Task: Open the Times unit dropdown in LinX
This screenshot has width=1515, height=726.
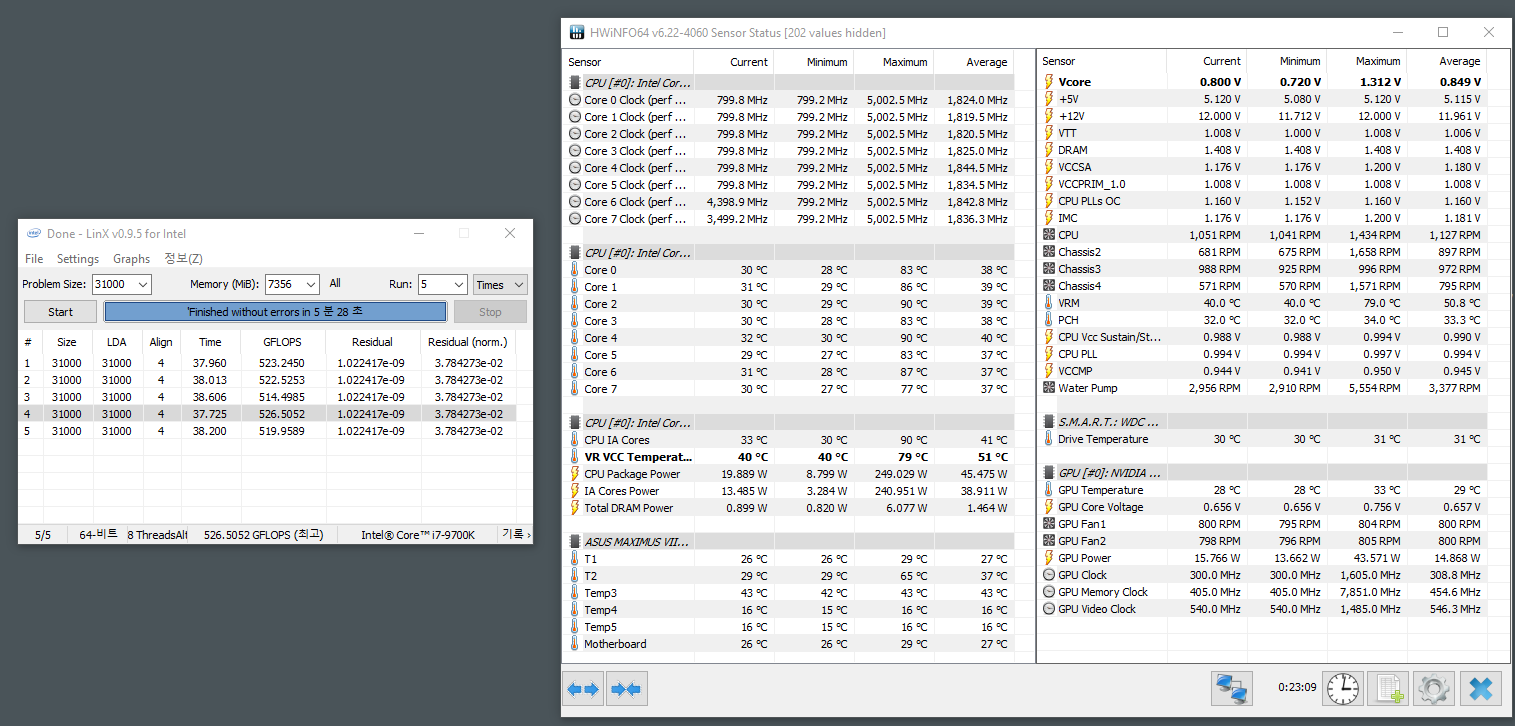Action: 500,285
